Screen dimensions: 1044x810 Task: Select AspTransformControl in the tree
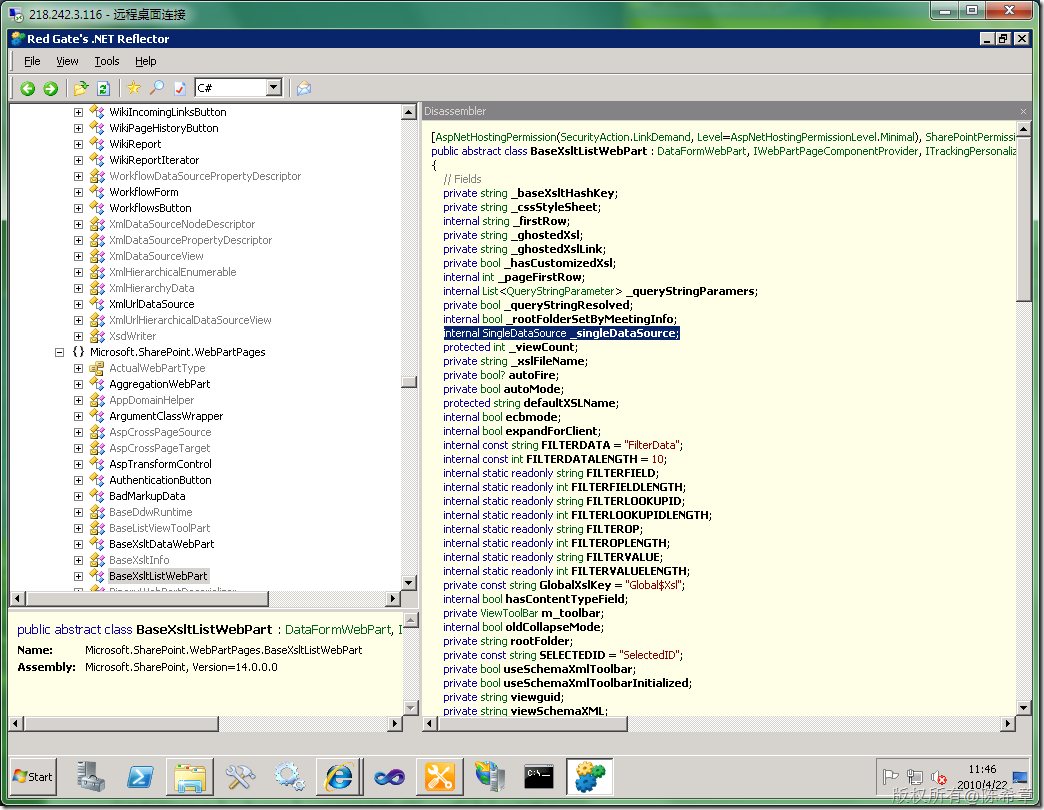point(160,464)
